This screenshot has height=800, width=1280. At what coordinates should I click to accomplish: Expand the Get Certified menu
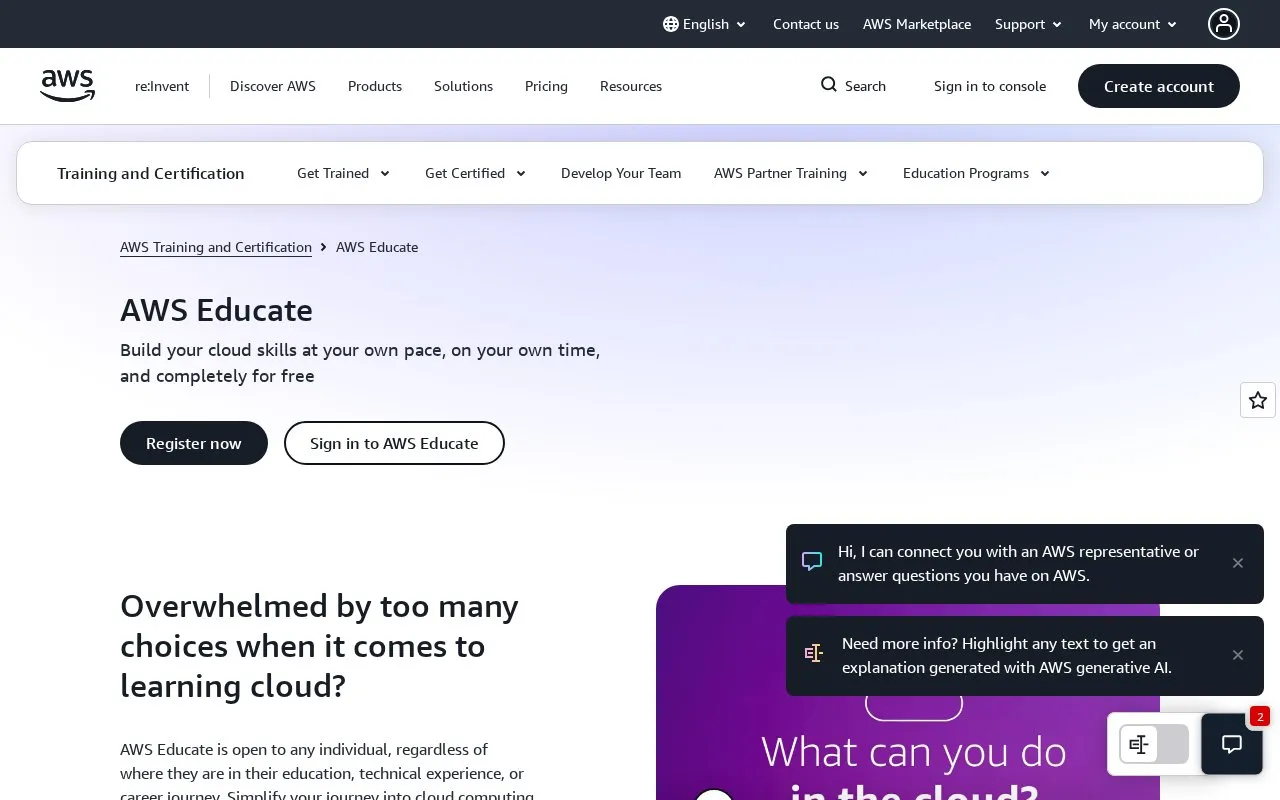click(475, 173)
